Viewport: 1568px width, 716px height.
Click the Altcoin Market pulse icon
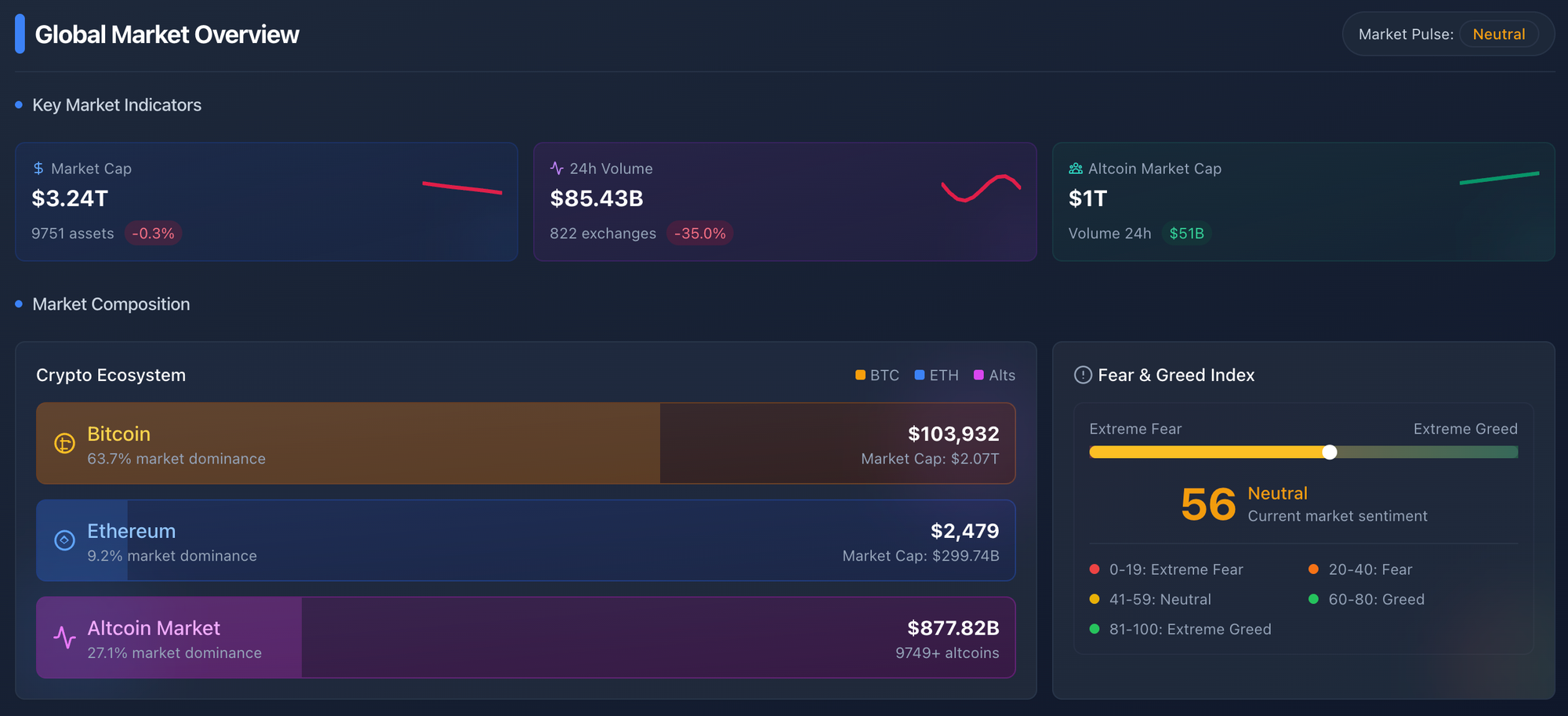tap(64, 638)
